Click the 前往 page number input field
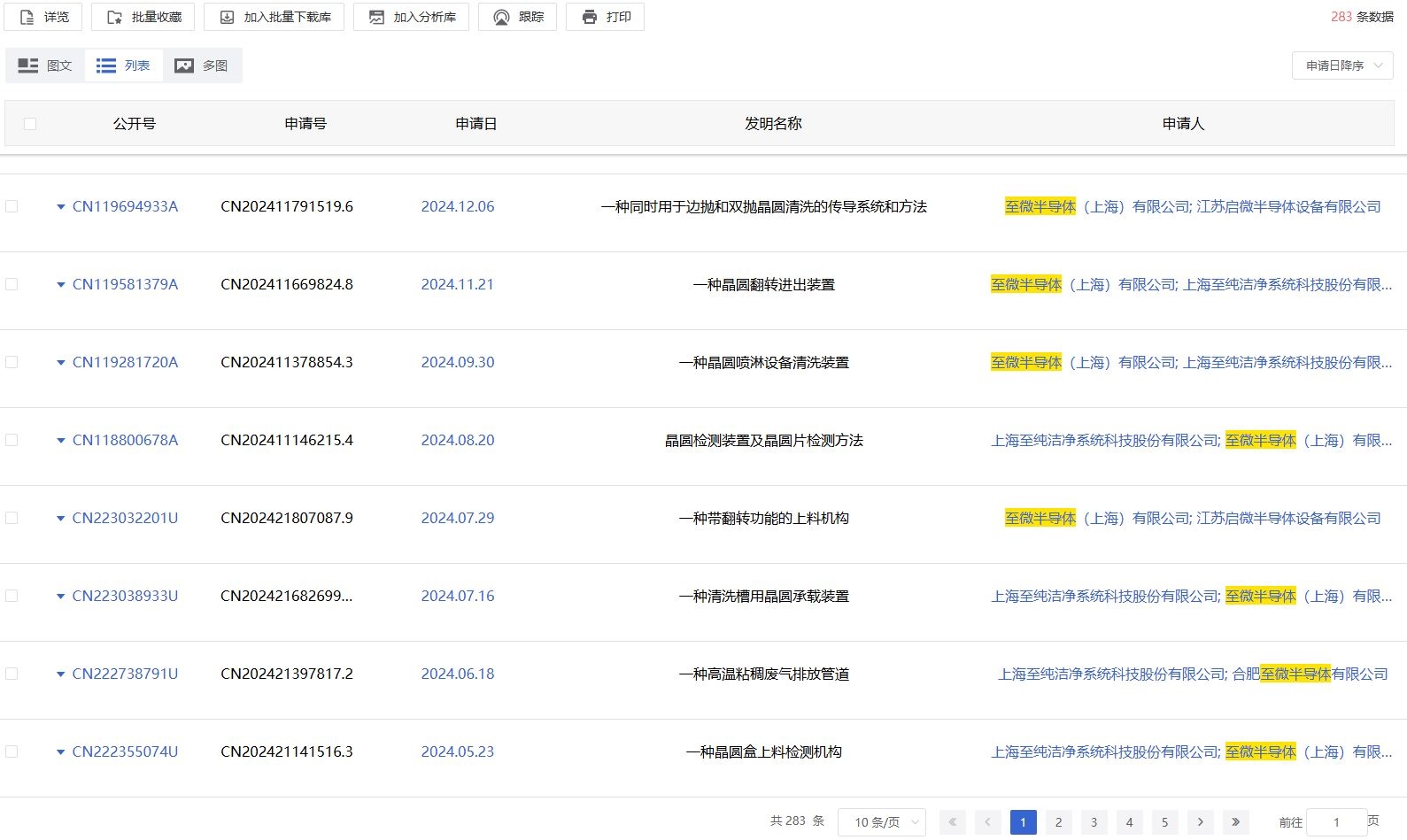1407x840 pixels. pyautogui.click(x=1336, y=821)
